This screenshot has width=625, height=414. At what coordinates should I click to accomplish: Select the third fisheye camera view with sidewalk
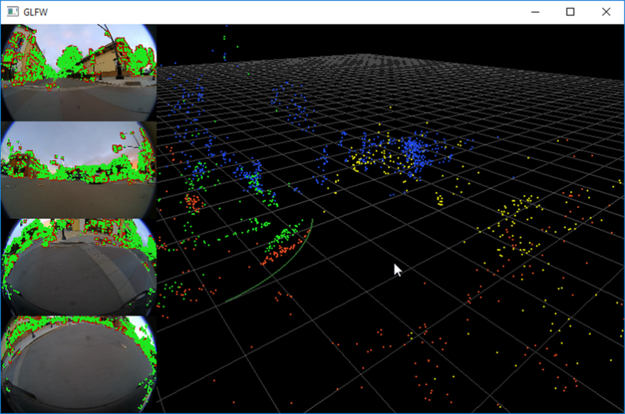[x=79, y=267]
